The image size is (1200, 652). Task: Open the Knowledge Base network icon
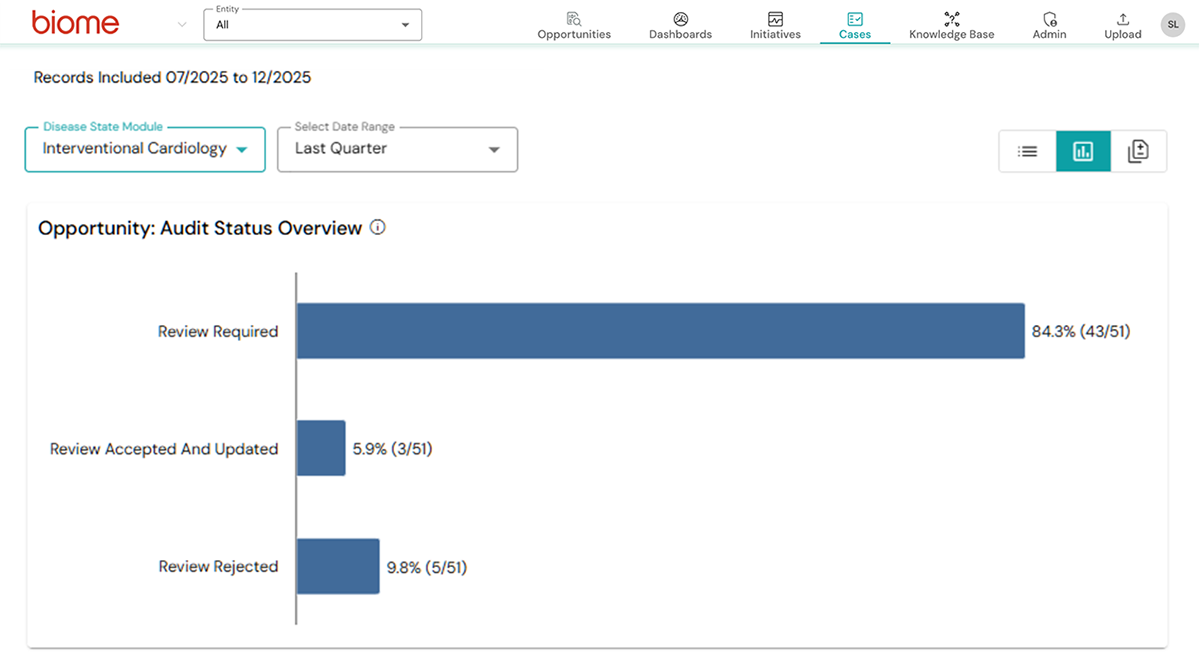pyautogui.click(x=951, y=18)
